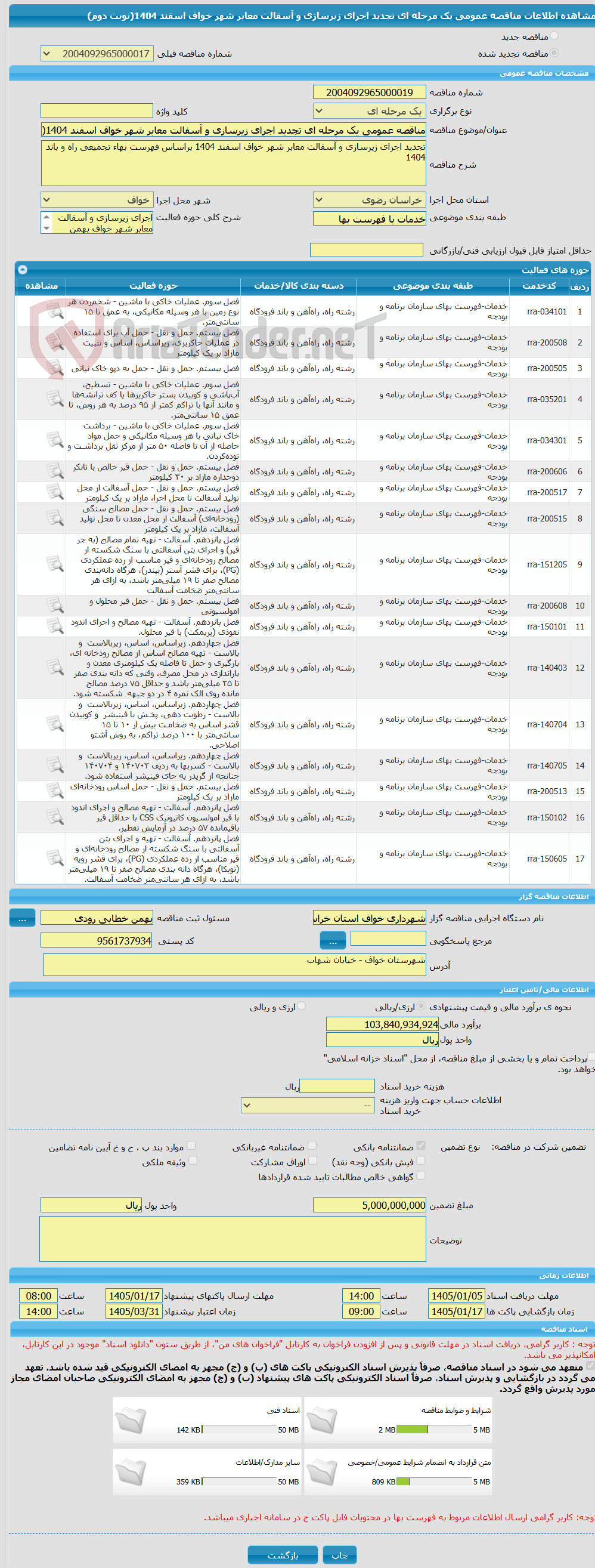
Task: Click the مبلغ تضمین amount field
Action: pyautogui.click(x=369, y=1205)
